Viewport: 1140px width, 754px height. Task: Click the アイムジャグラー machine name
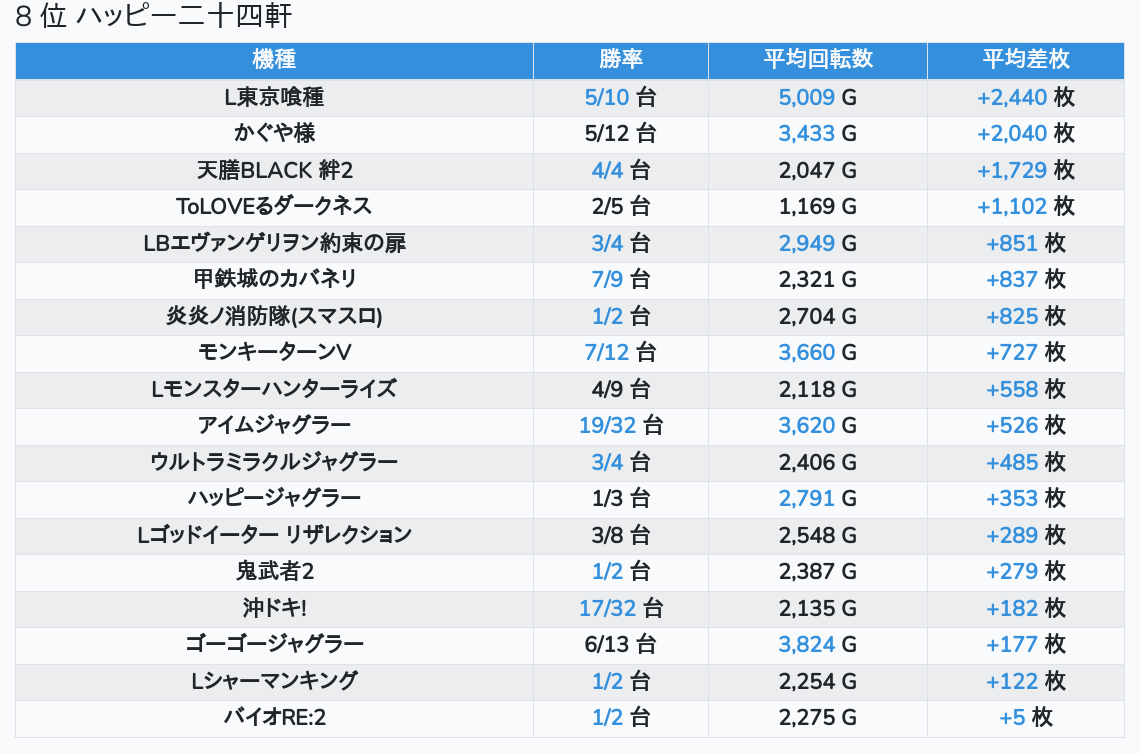tap(274, 425)
